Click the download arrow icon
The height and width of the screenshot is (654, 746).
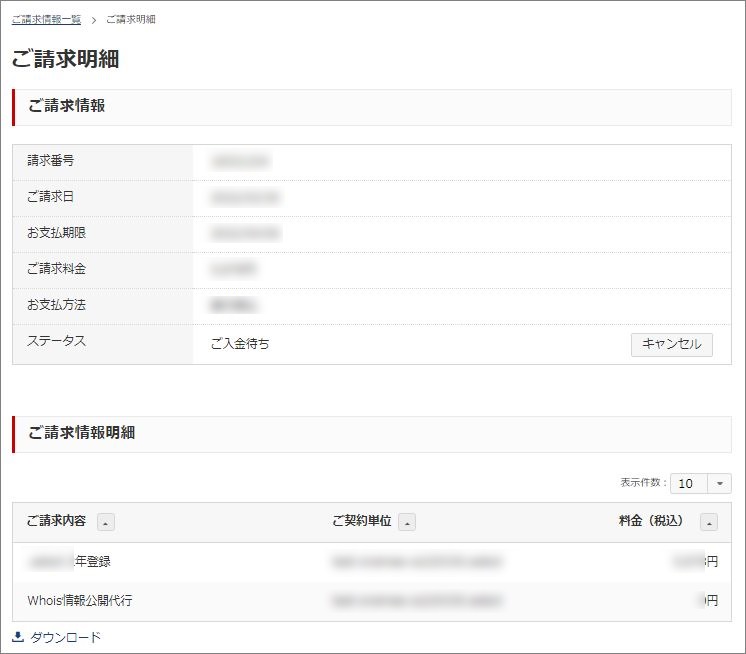[x=18, y=637]
